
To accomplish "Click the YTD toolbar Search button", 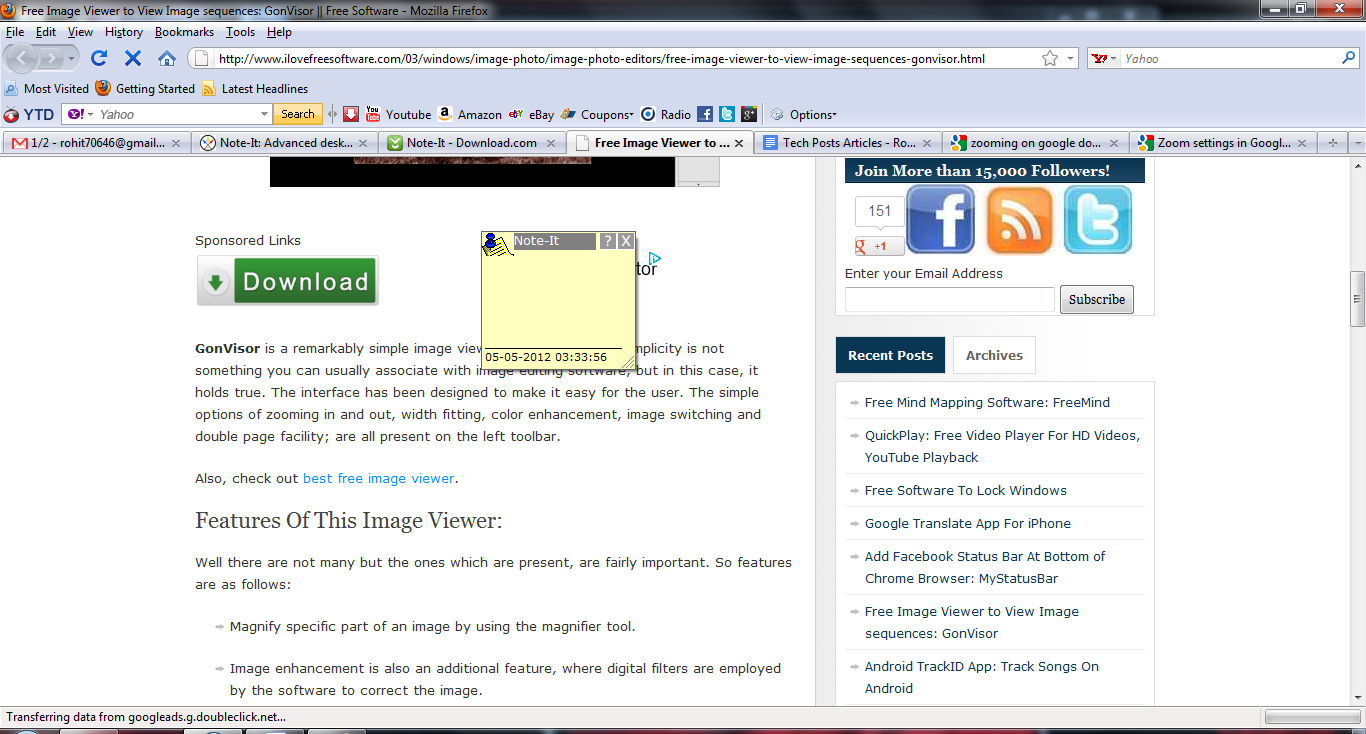I will coord(298,114).
